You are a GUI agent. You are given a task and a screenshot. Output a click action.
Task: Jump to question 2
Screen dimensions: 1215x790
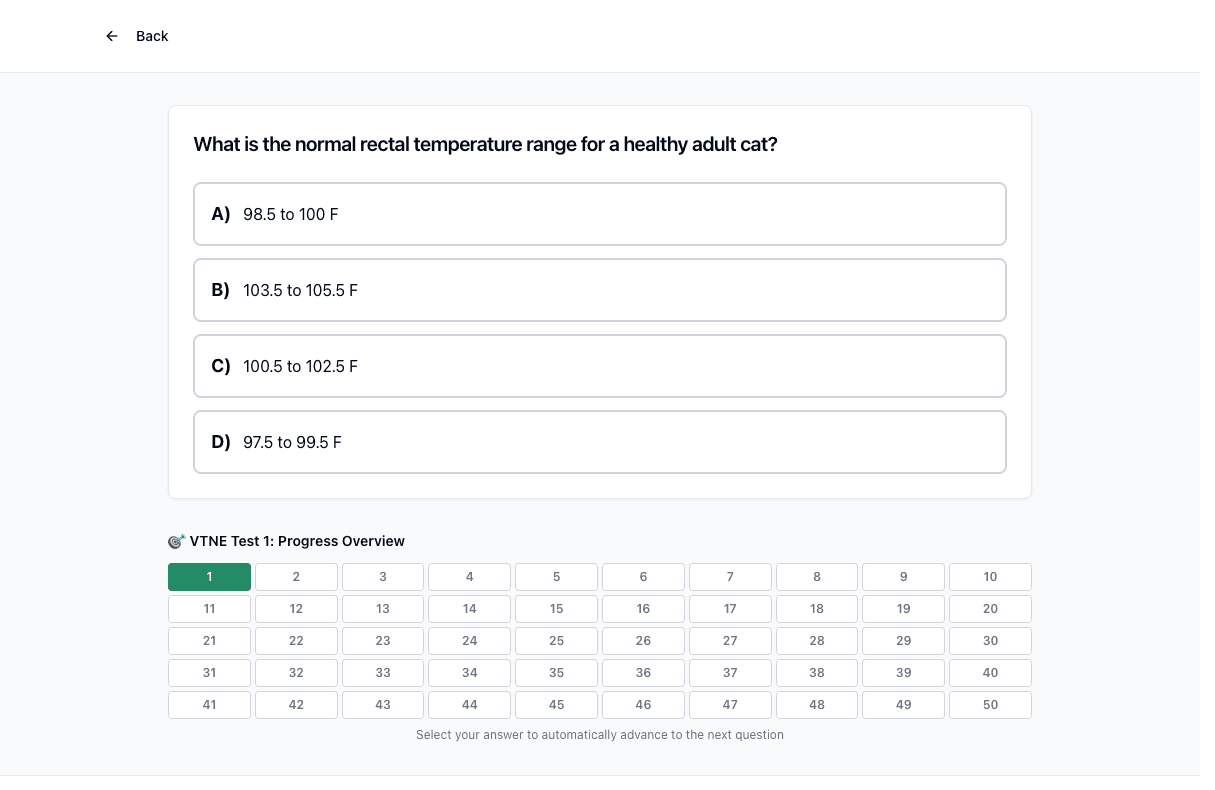click(x=296, y=577)
